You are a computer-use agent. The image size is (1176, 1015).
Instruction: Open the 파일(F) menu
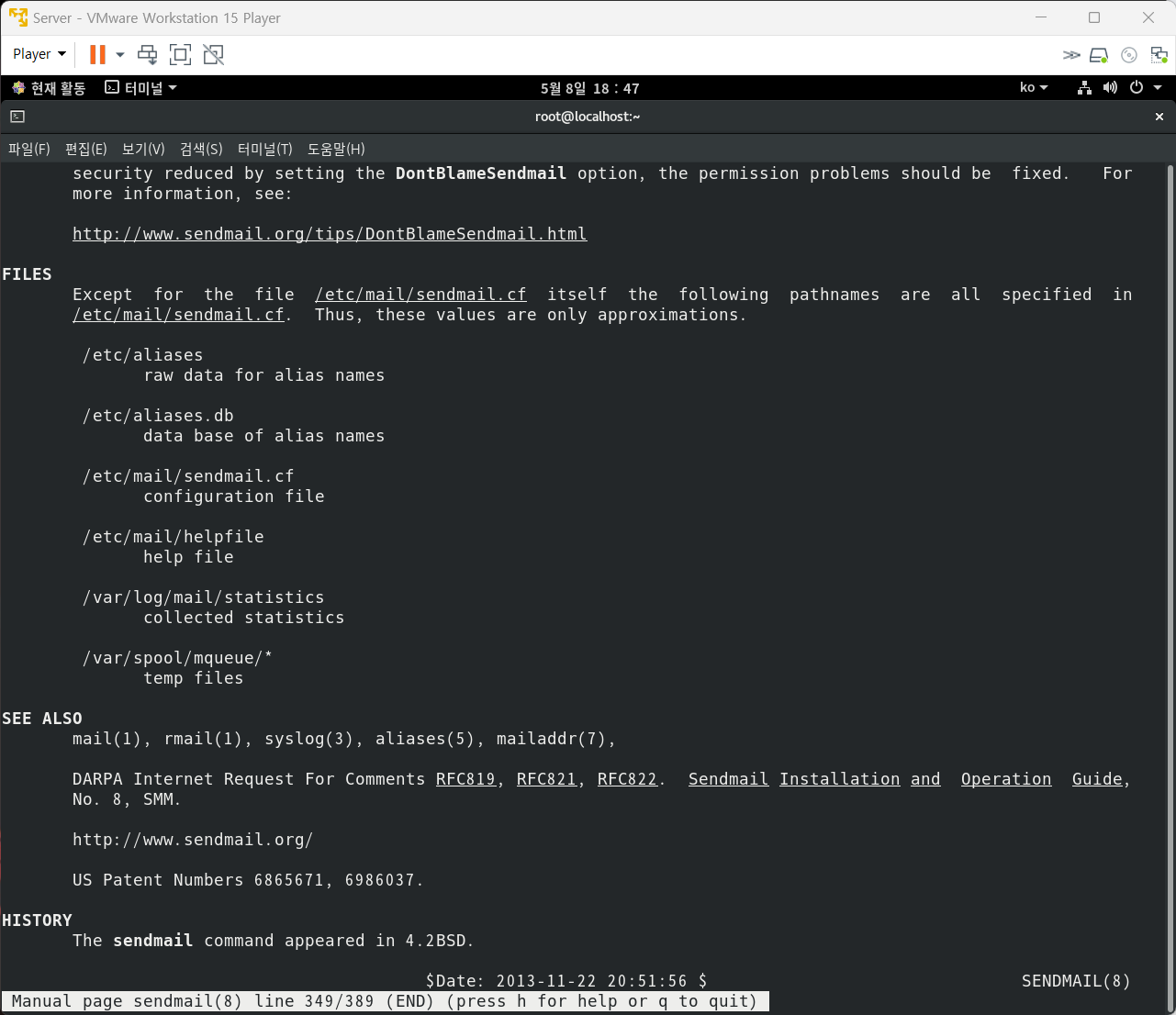point(29,149)
